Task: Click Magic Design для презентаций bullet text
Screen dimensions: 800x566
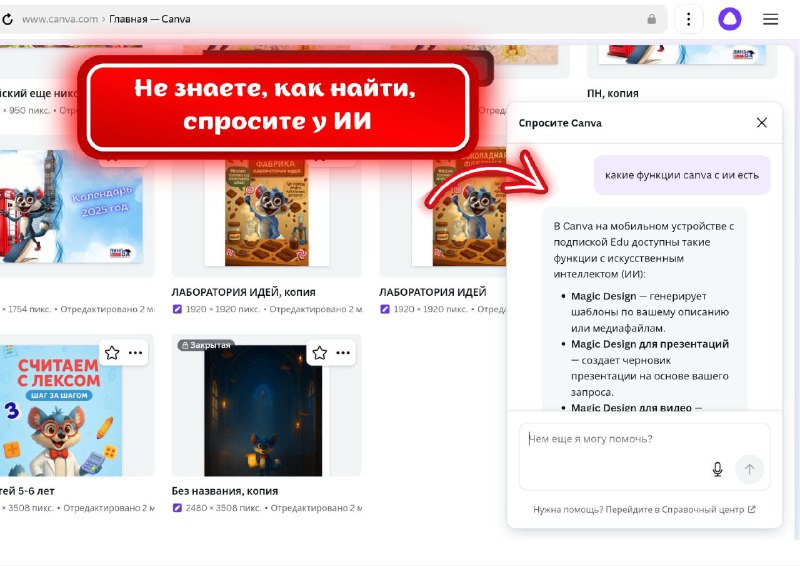Action: (649, 344)
